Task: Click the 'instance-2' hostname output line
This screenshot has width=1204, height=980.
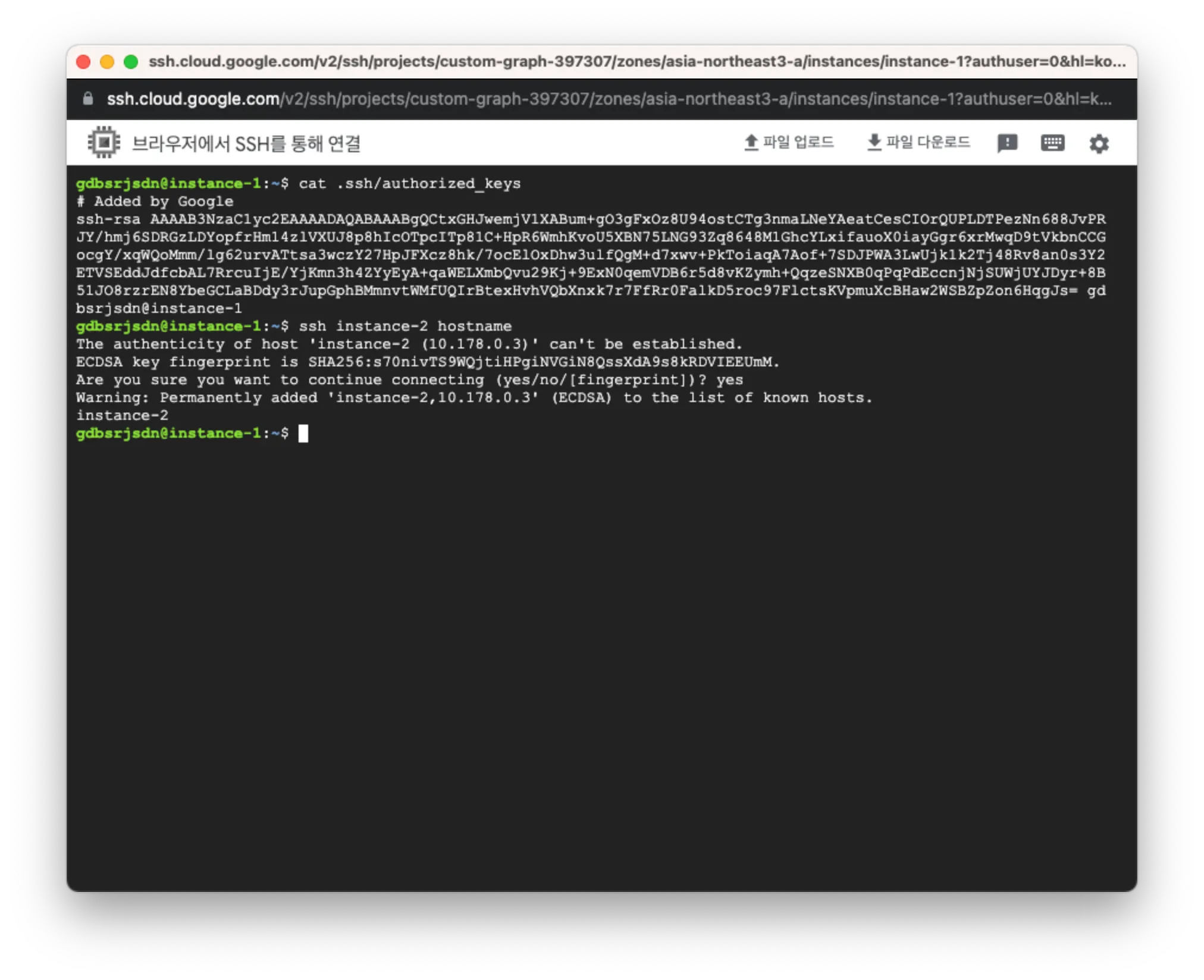Action: click(122, 416)
